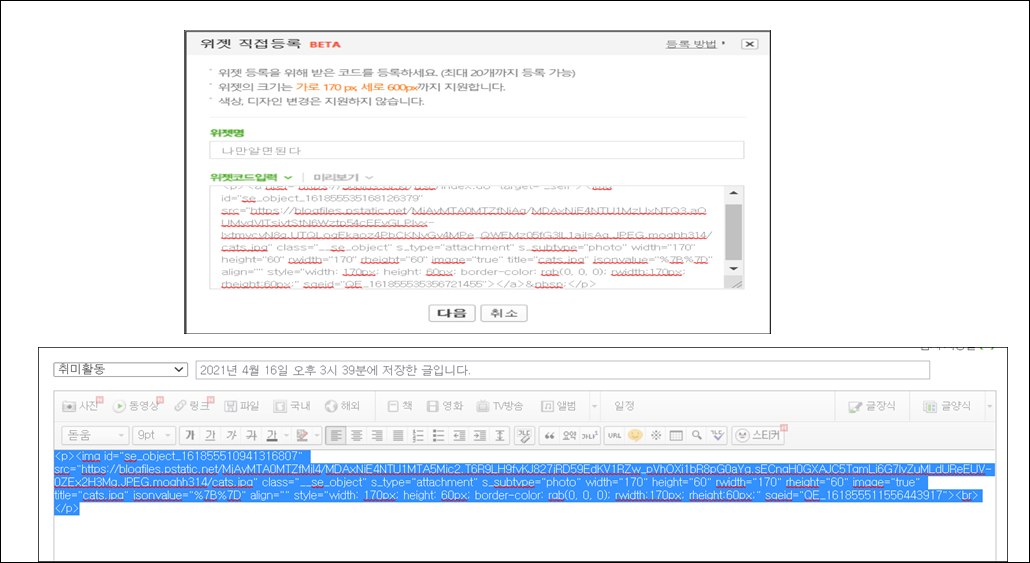Viewport: 1030px width, 563px height.
Task: Center align the text
Action: 357,435
